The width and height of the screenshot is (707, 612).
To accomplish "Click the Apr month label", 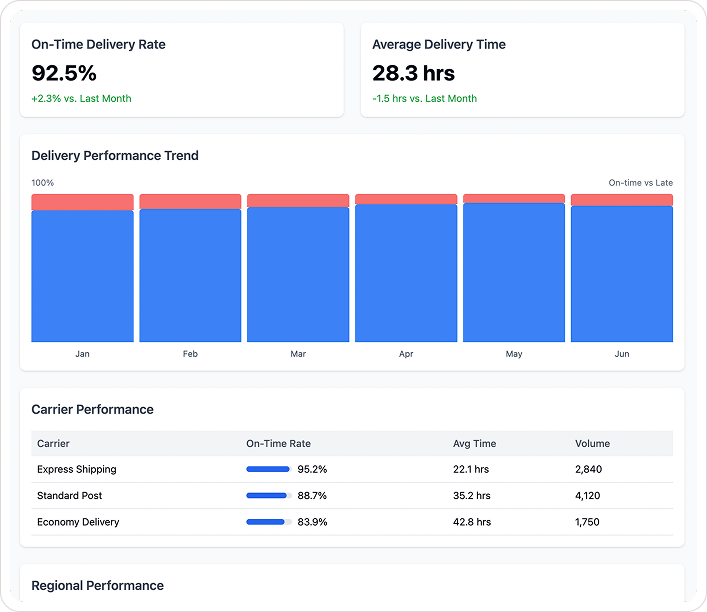I will 406,354.
